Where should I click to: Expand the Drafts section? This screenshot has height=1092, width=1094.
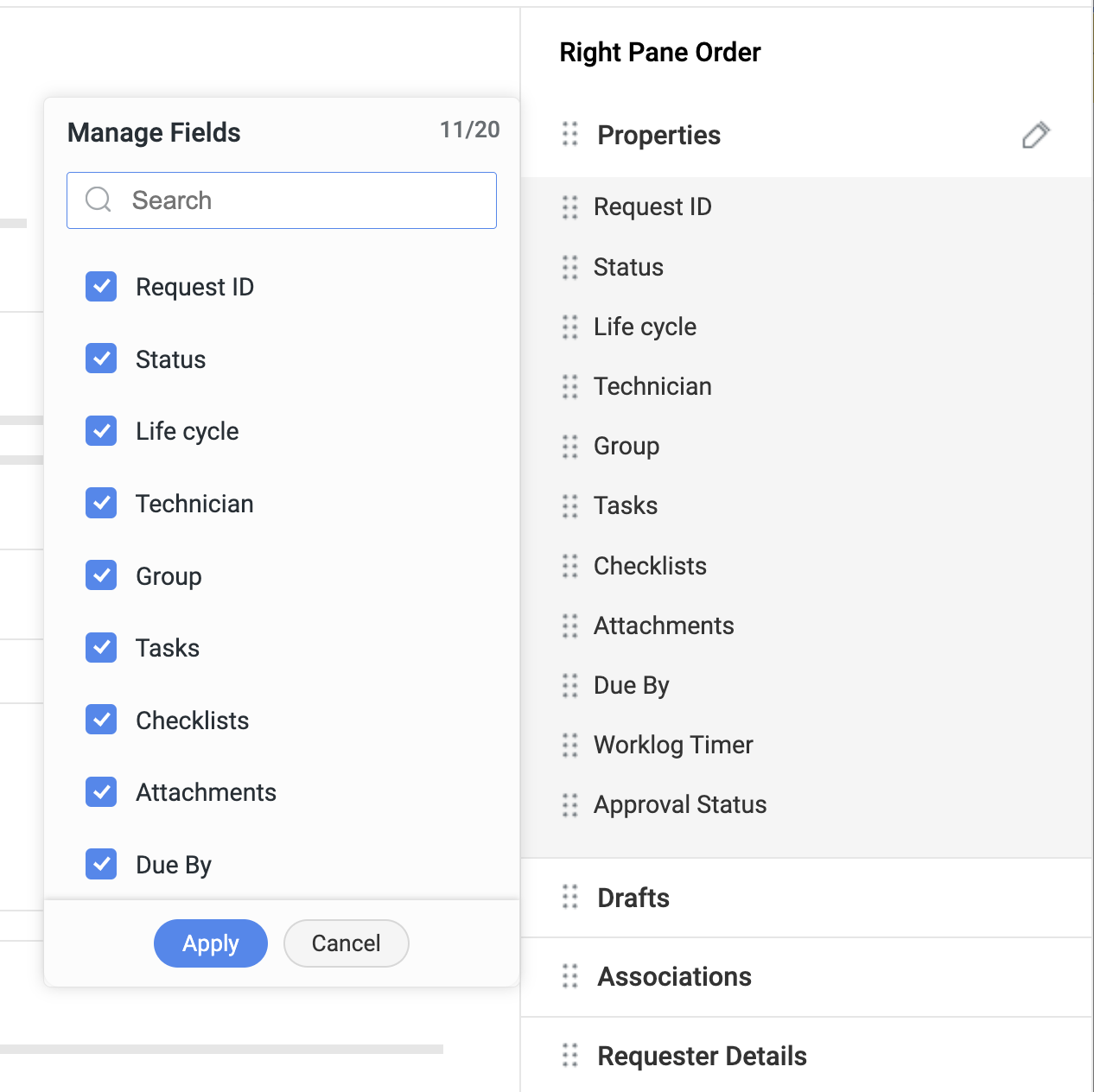[x=633, y=898]
